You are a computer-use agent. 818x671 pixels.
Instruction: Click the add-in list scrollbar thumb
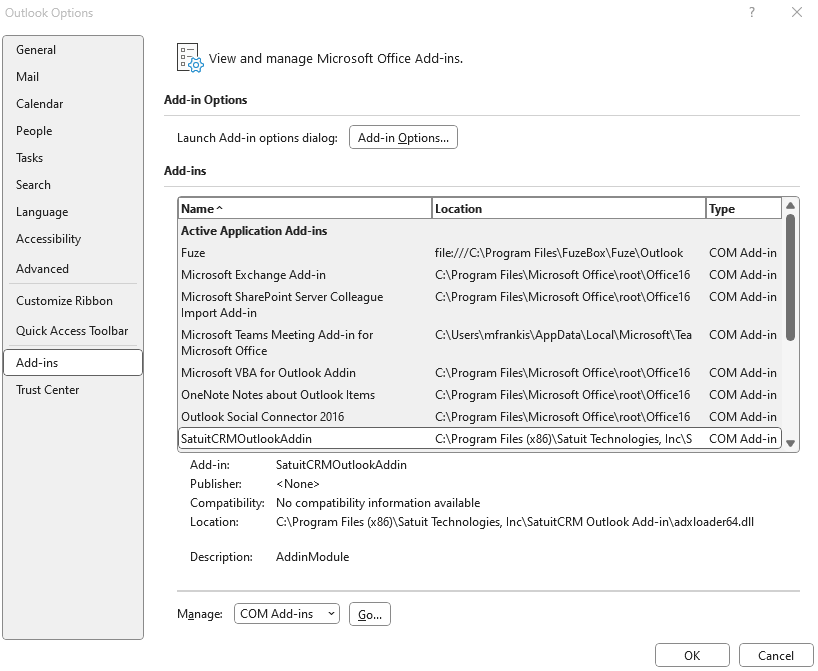790,278
